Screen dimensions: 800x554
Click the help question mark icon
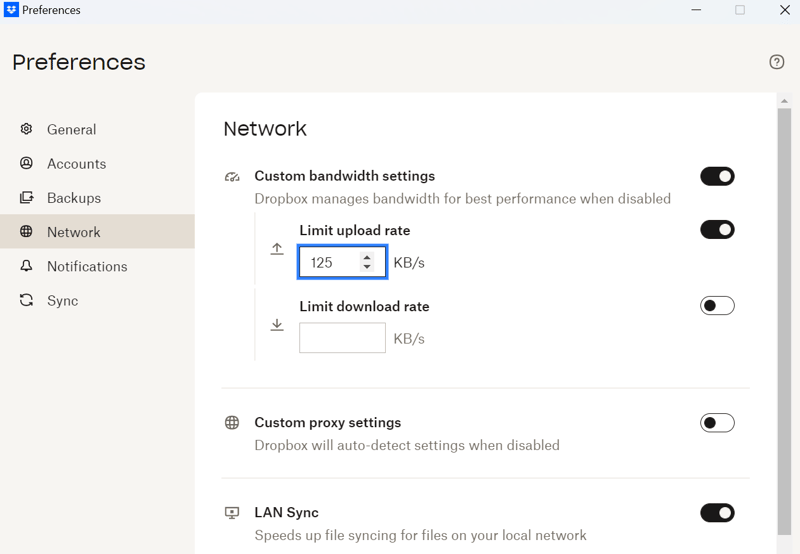(777, 62)
